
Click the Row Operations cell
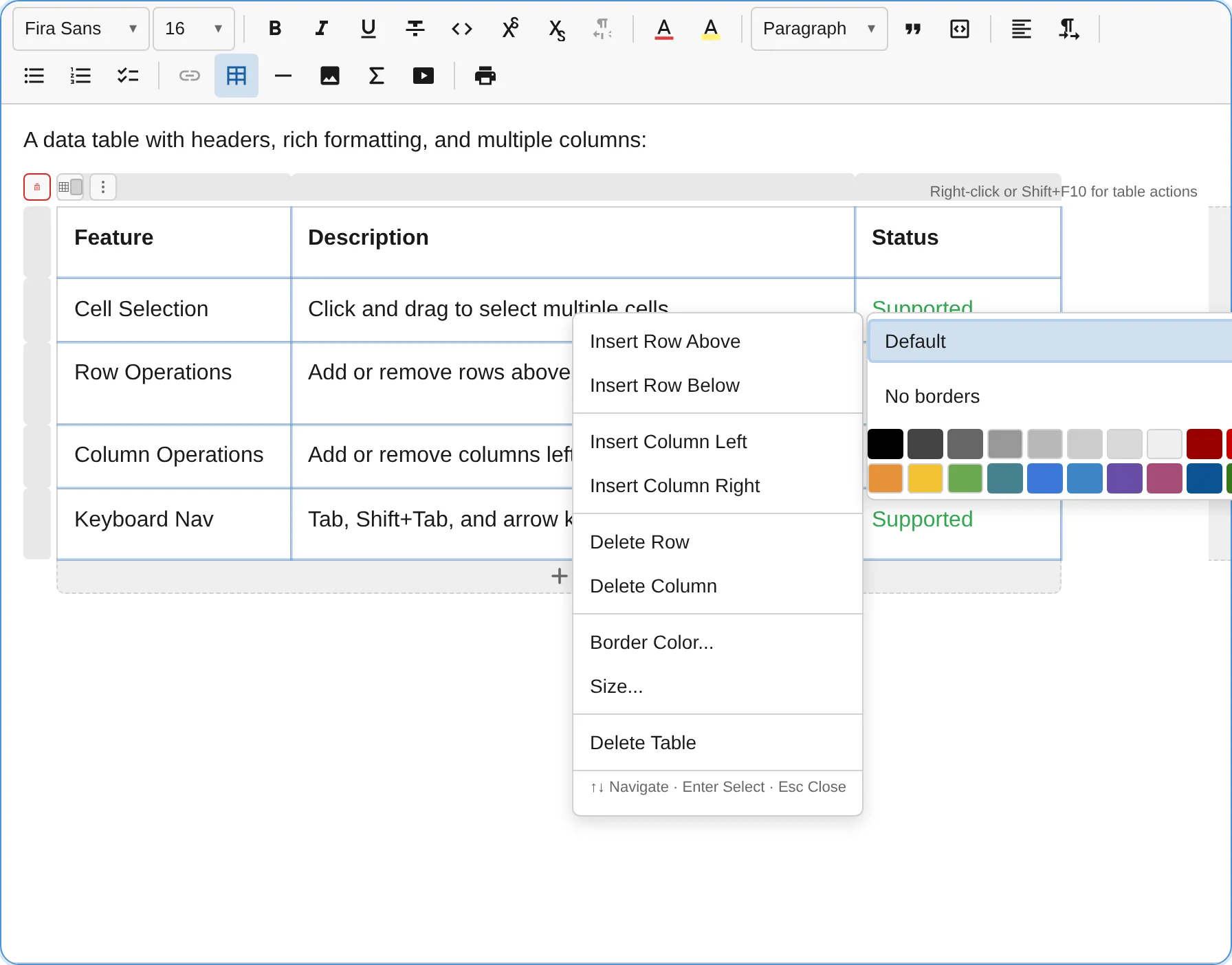click(174, 383)
